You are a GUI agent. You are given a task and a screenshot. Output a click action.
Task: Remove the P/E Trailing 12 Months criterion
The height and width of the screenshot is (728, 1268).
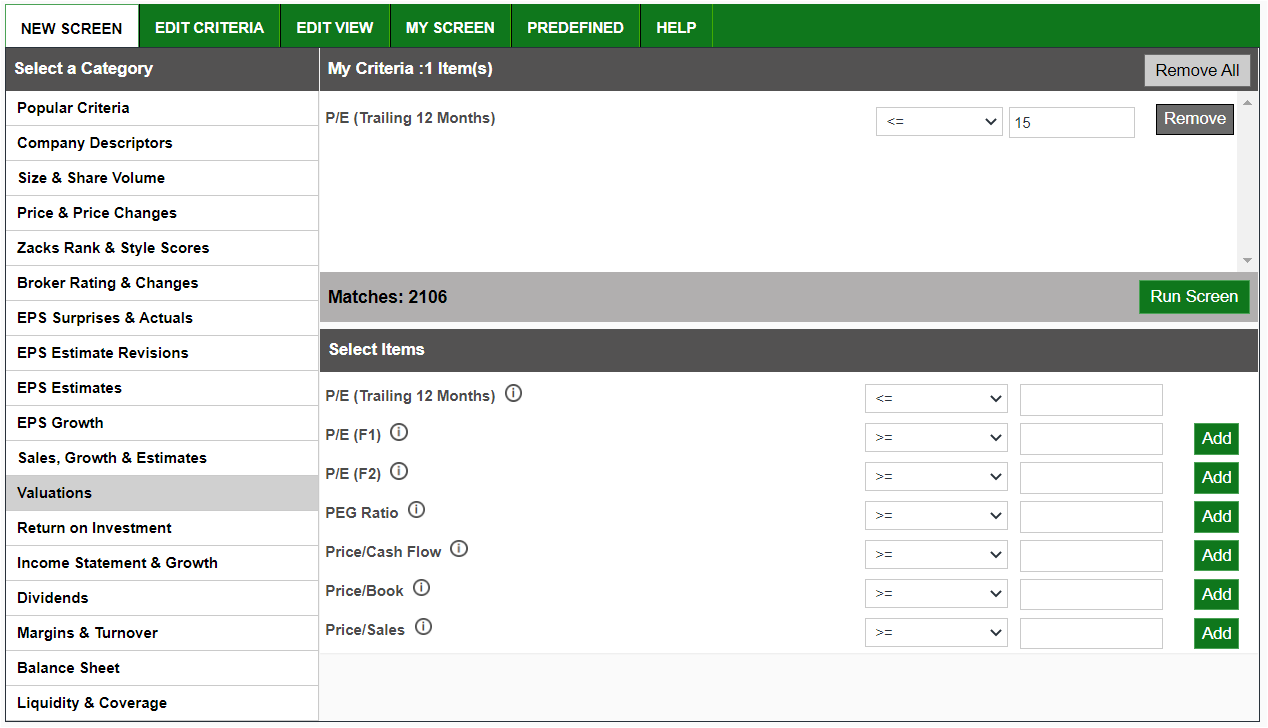tap(1194, 119)
